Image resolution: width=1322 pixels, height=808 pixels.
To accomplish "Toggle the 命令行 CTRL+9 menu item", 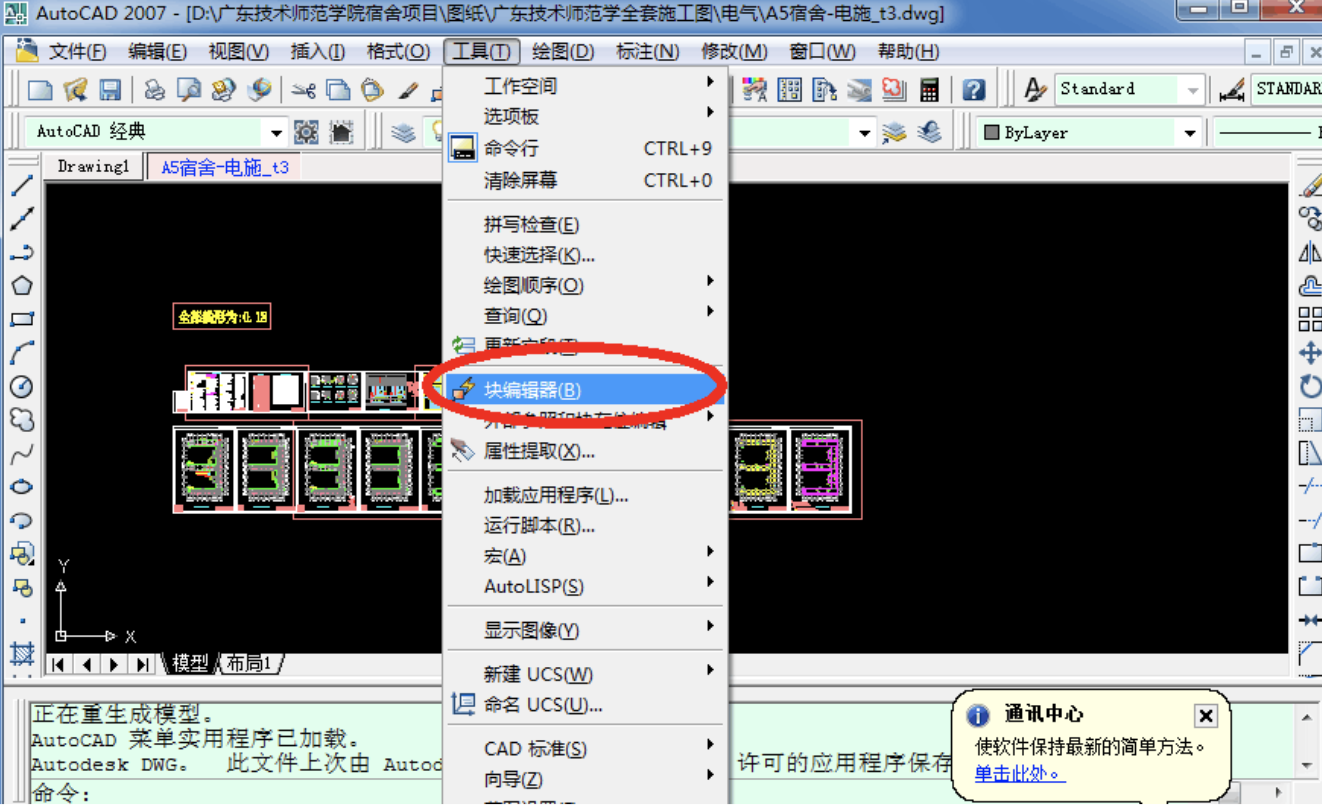I will point(585,148).
